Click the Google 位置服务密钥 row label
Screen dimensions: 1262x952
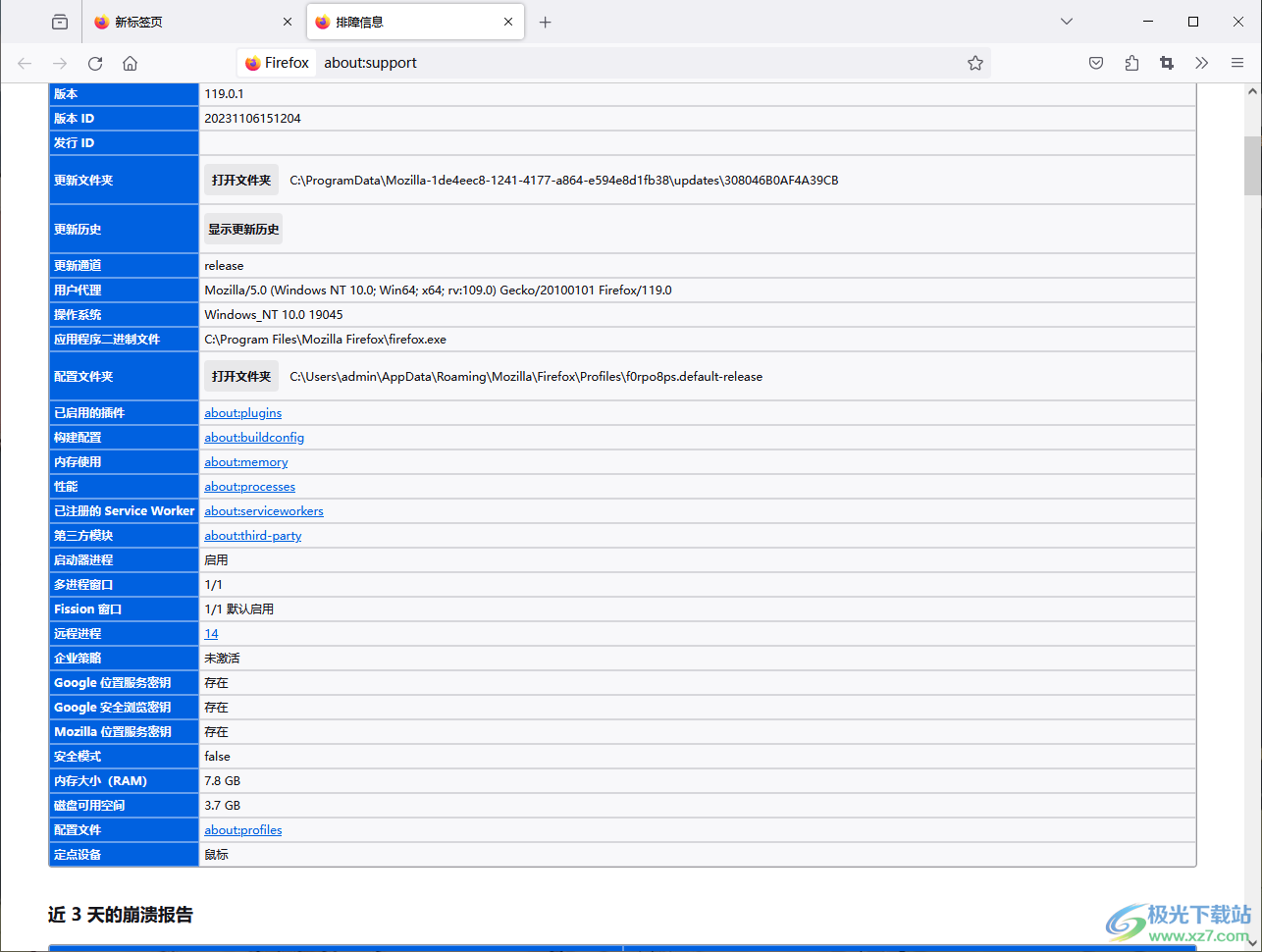pos(113,683)
